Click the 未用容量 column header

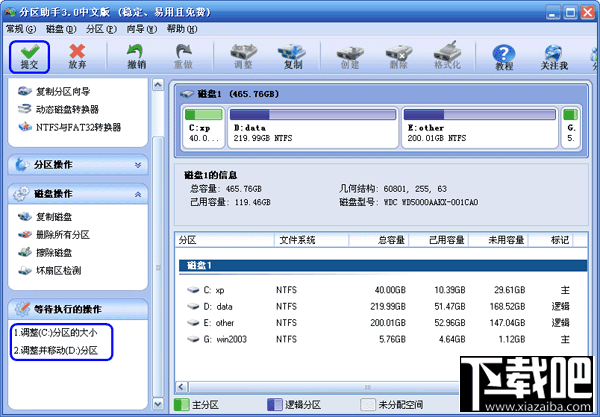click(x=499, y=240)
